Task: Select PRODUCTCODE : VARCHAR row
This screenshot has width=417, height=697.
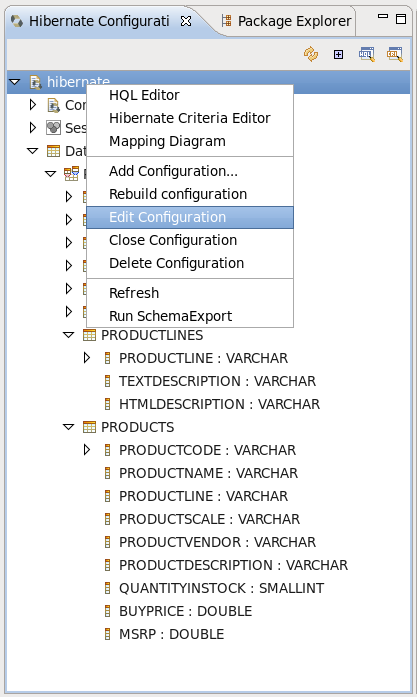Action: 207,450
